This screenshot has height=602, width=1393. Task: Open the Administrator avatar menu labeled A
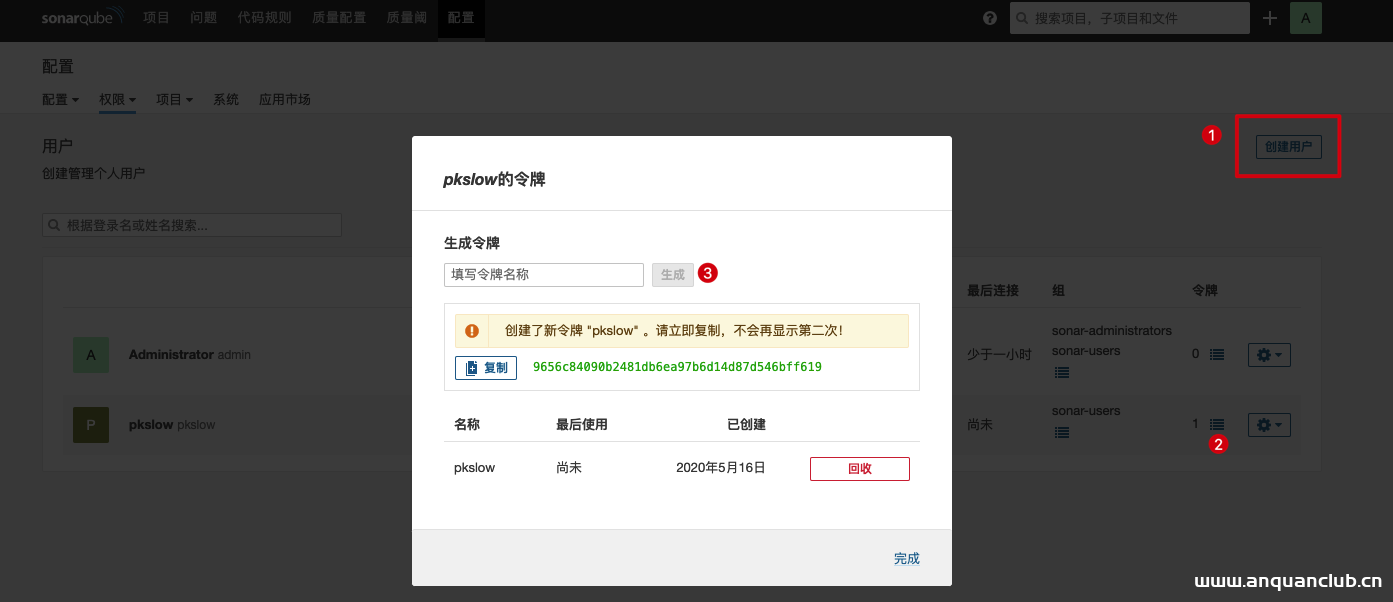(x=1305, y=17)
